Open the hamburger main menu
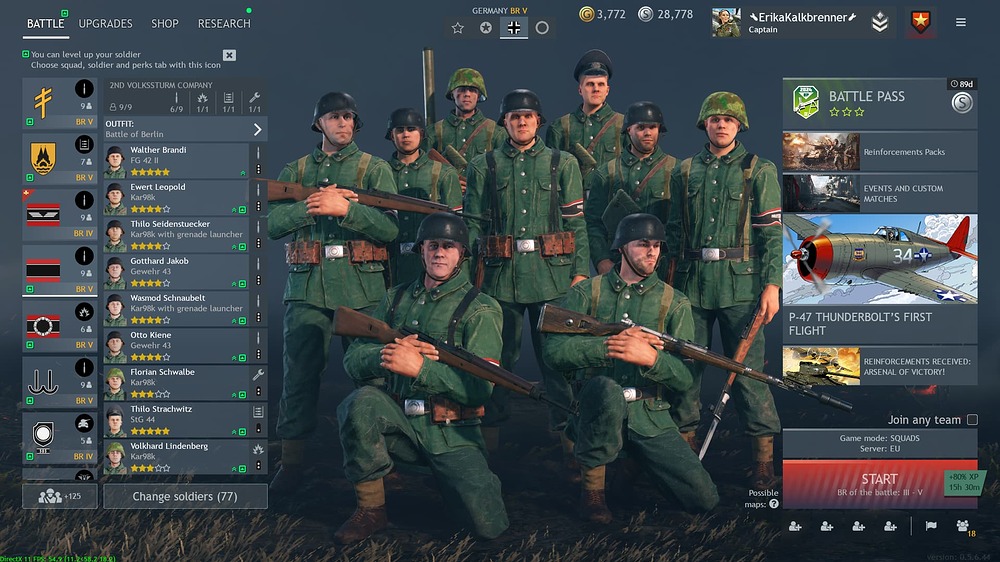This screenshot has width=1000, height=562. (x=960, y=22)
